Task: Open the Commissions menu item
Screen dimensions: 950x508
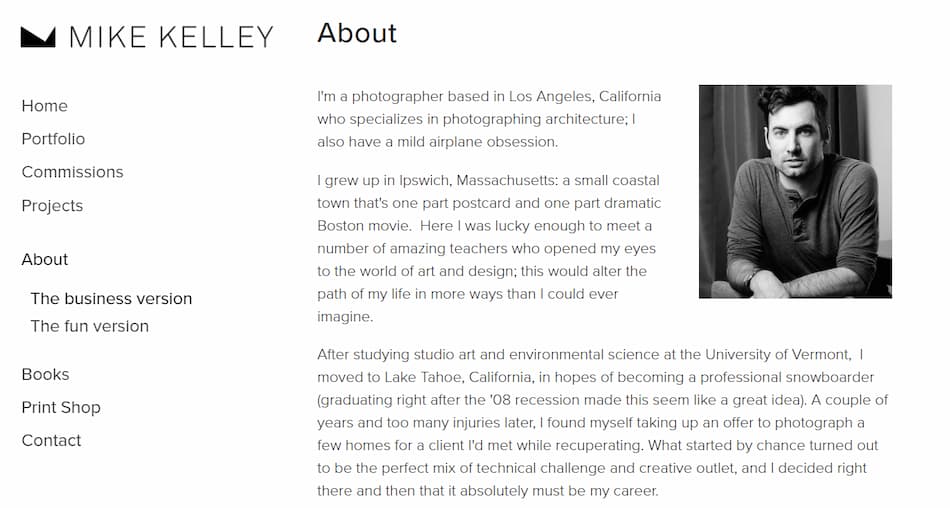Action: pyautogui.click(x=72, y=172)
